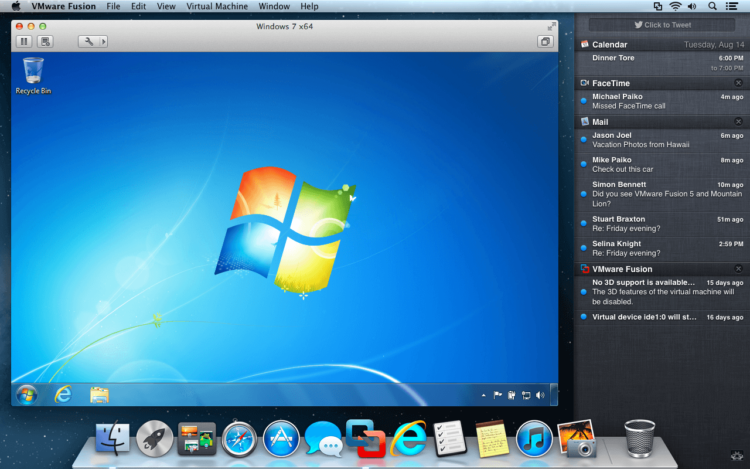Open the wrench settings button

(x=87, y=42)
